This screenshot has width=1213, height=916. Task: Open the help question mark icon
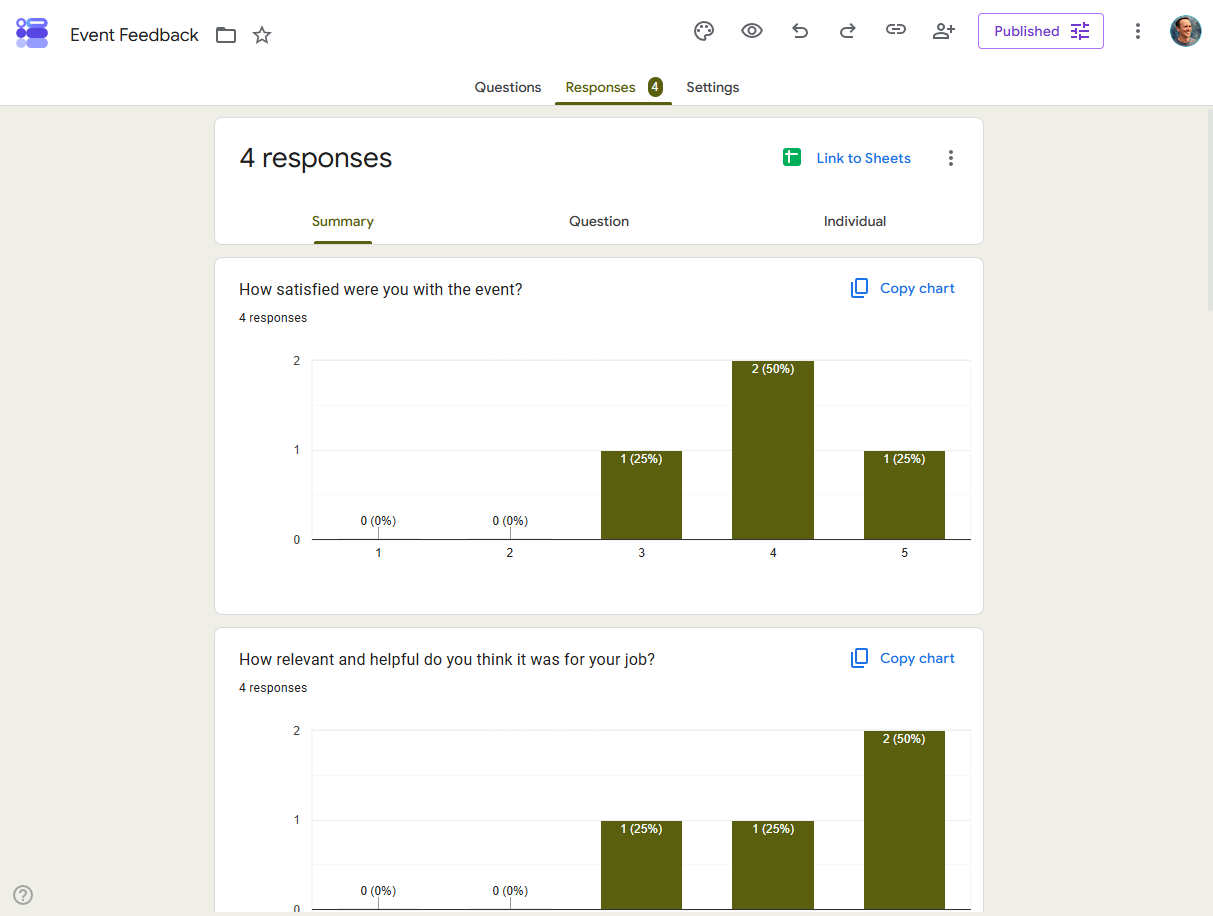(x=23, y=895)
